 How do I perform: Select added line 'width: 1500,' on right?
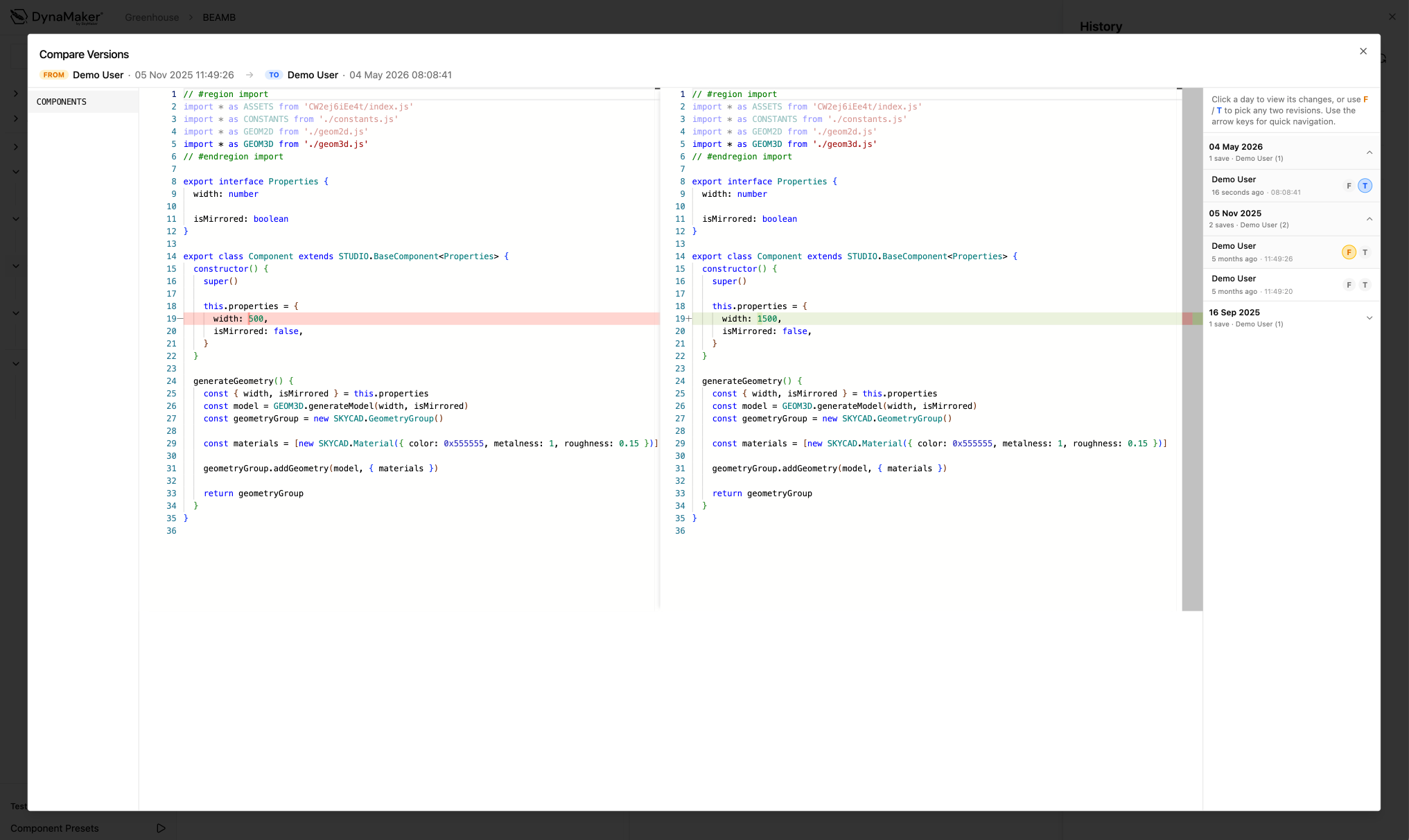click(x=937, y=319)
